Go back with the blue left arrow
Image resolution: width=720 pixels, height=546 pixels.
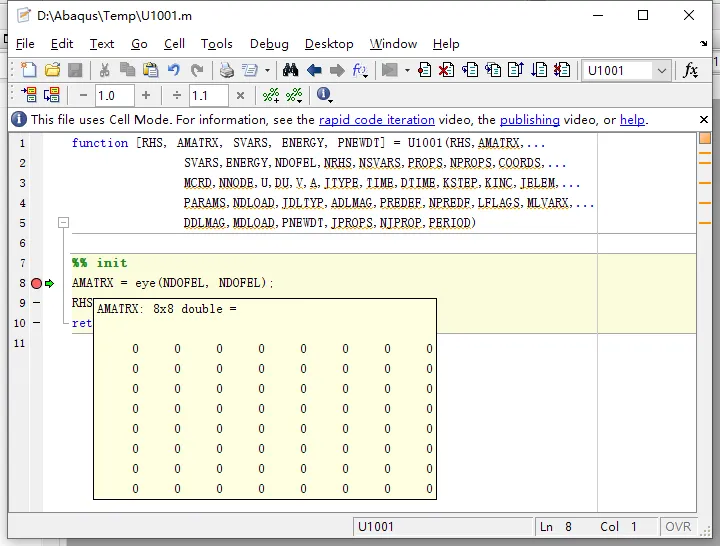click(x=314, y=70)
